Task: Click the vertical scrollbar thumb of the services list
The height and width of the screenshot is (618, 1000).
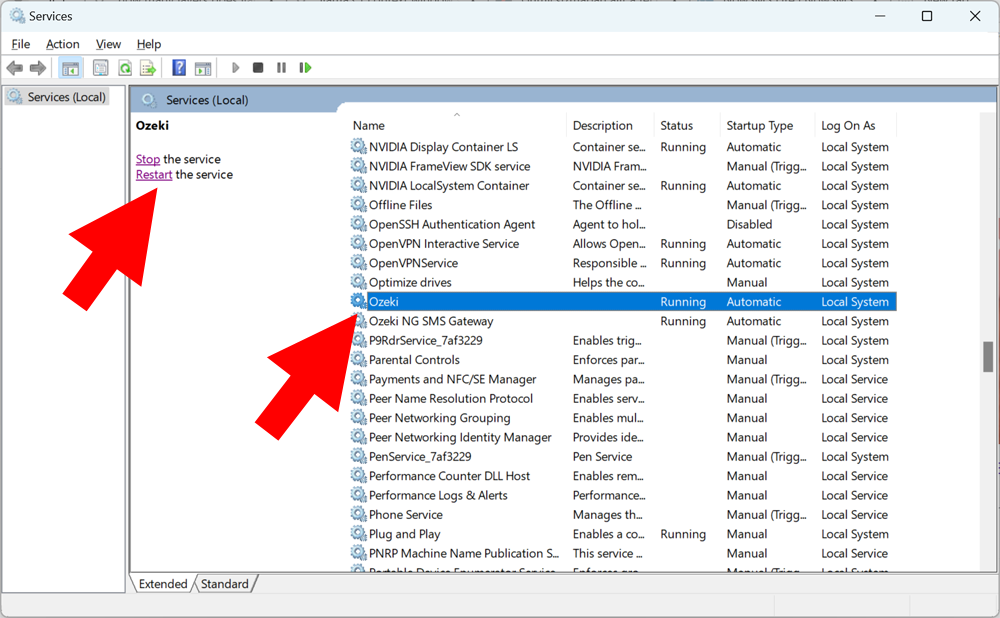Action: pyautogui.click(x=988, y=357)
